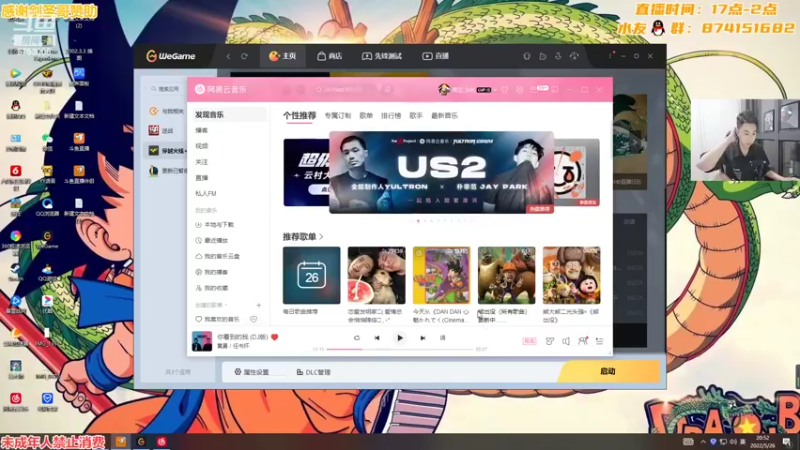Skip to the next track
The width and height of the screenshot is (800, 450).
click(x=422, y=338)
